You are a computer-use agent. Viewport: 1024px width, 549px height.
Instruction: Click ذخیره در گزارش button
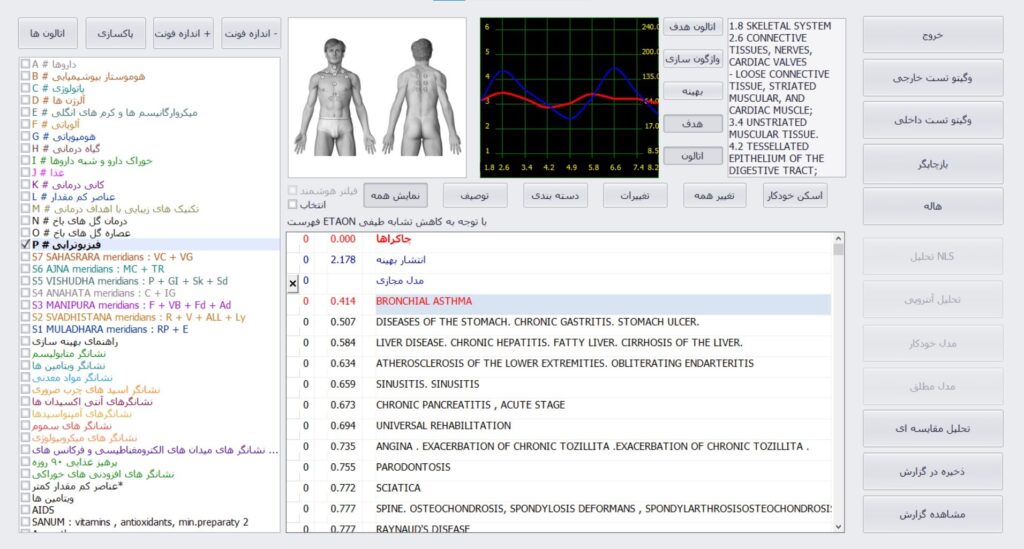click(932, 471)
